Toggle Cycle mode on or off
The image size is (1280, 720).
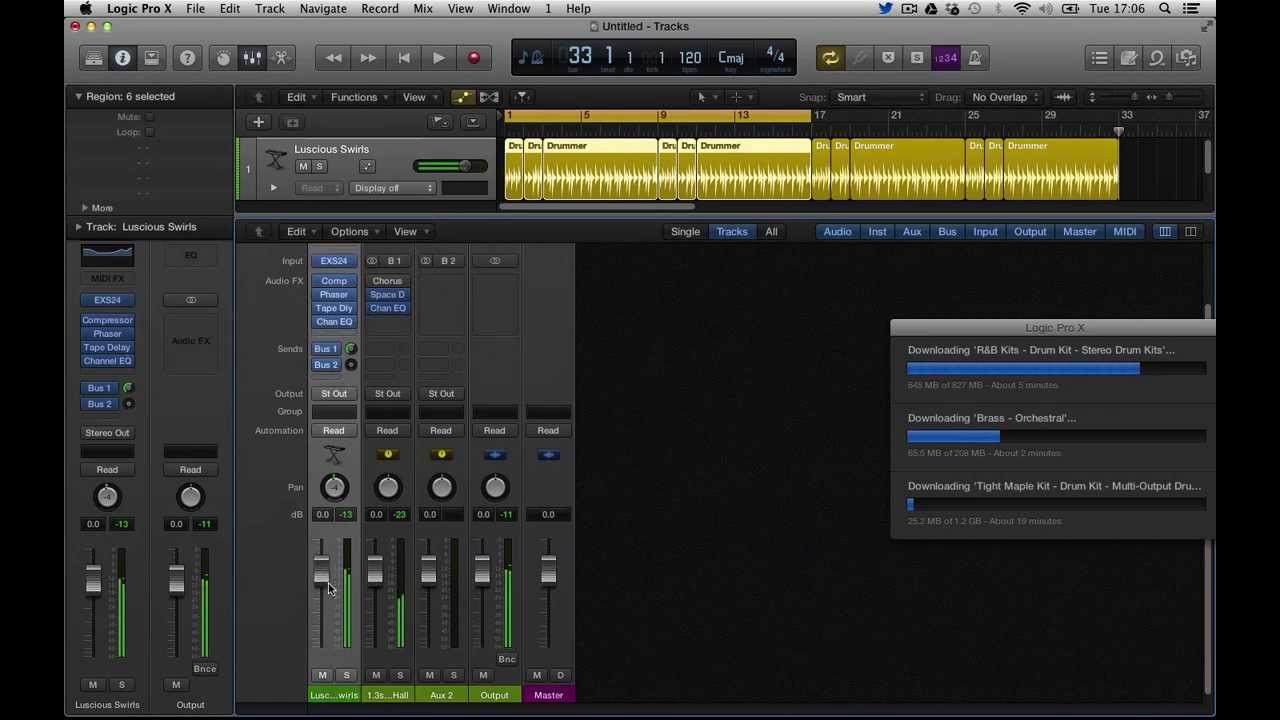830,58
